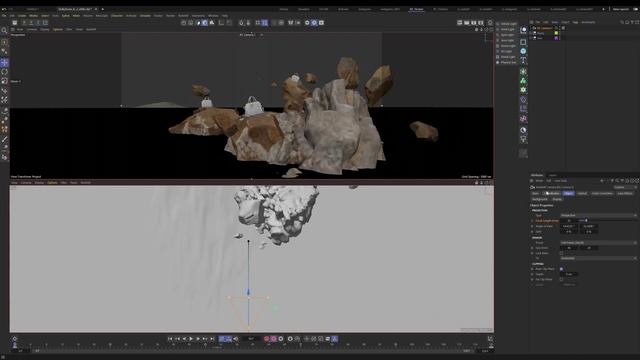The image size is (640, 360).
Task: Click the search icon in Object Manager
Action: [622, 22]
